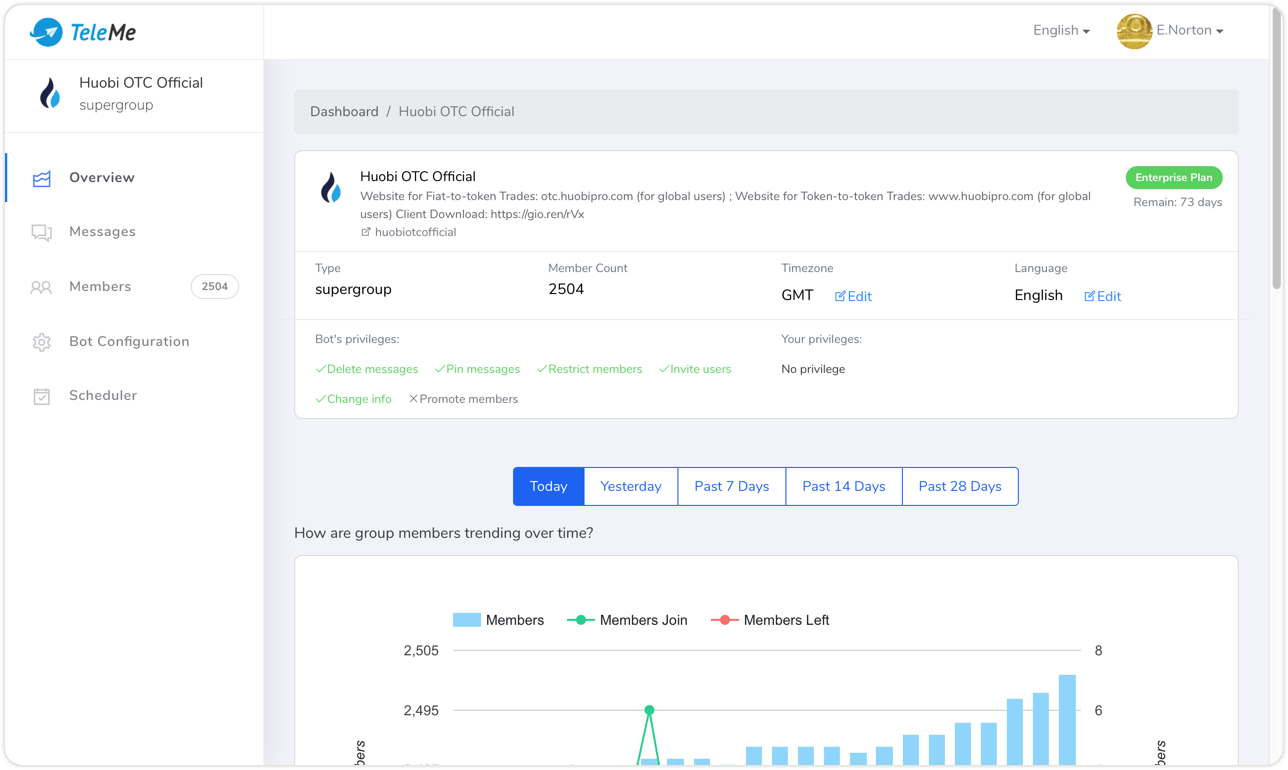
Task: Click the Dashboard breadcrumb link
Action: click(x=344, y=112)
